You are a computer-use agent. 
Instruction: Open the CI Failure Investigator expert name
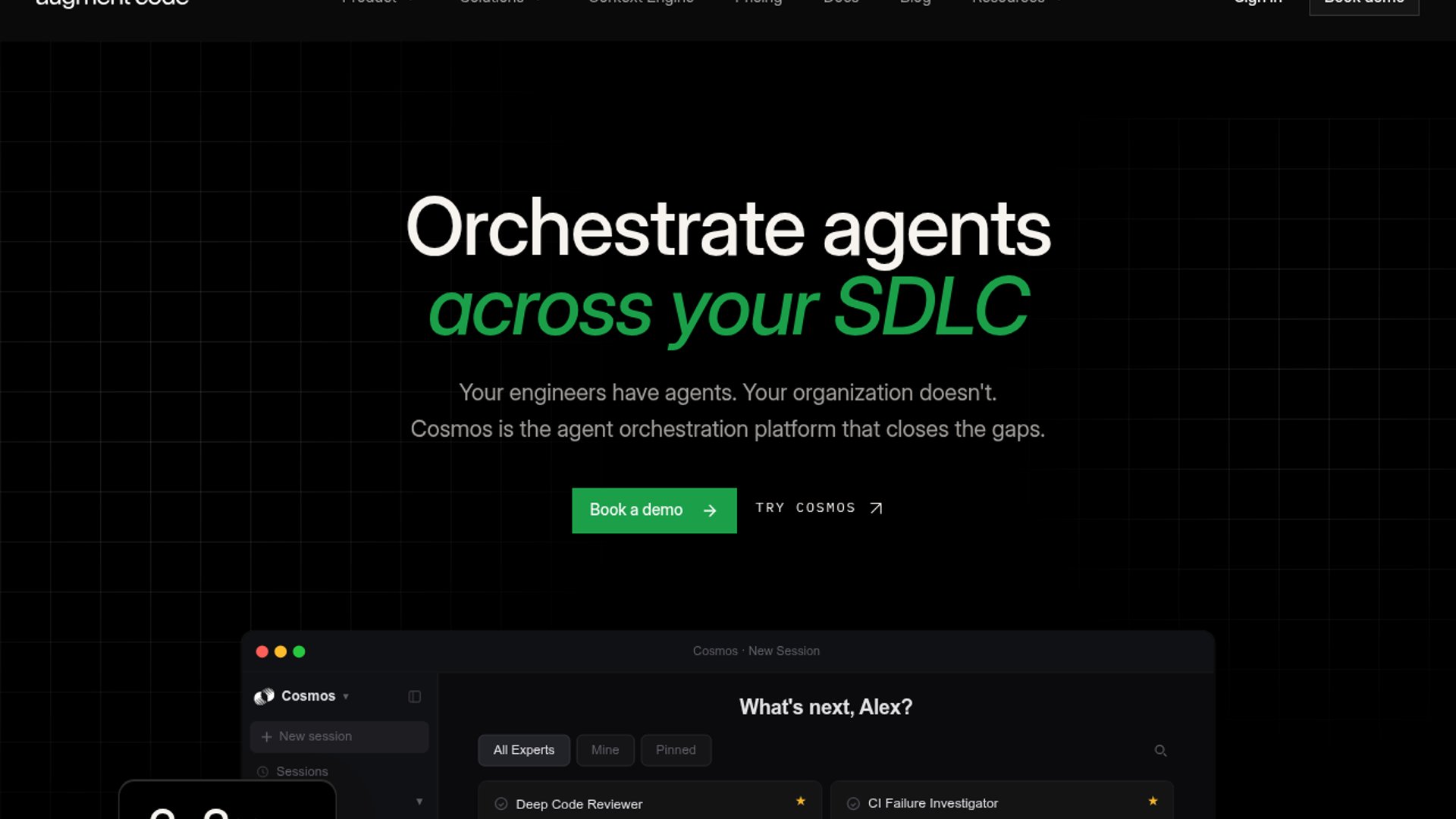pos(933,803)
